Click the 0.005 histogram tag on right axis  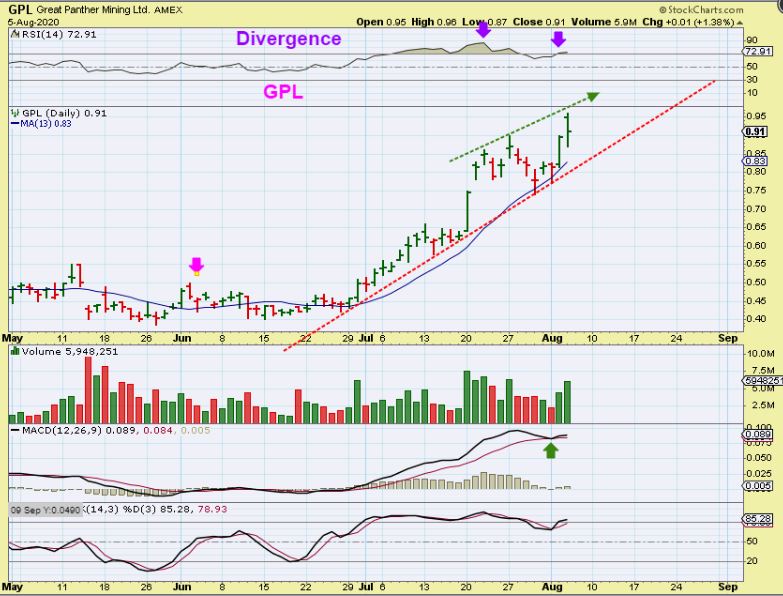pyautogui.click(x=758, y=486)
